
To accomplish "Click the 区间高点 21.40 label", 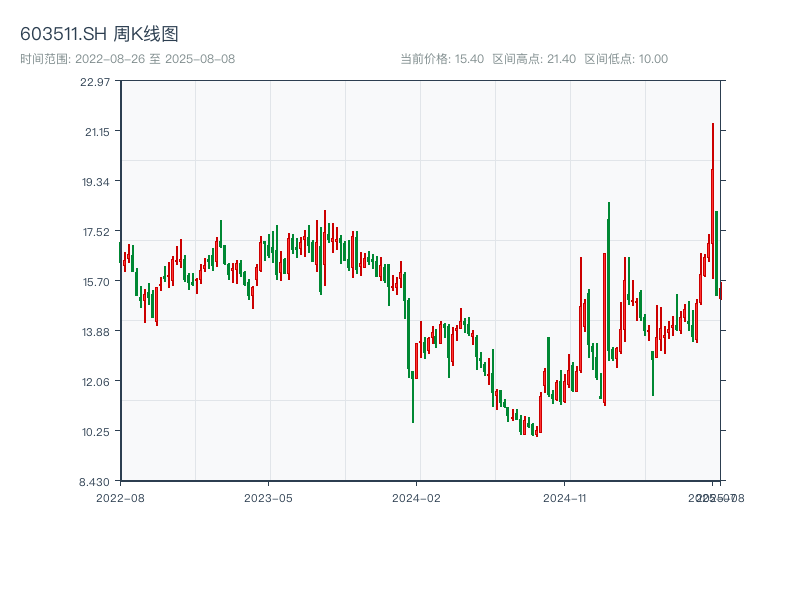I will point(534,59).
